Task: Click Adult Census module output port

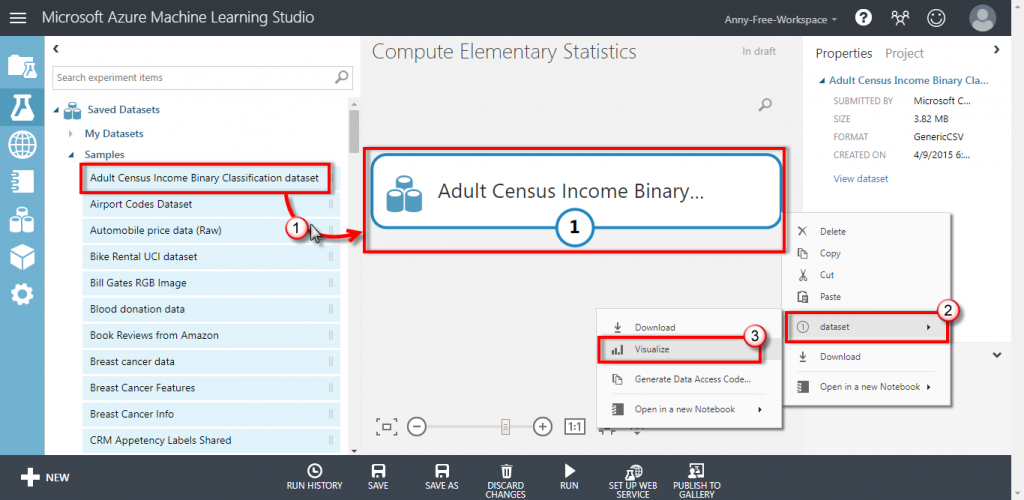Action: pos(575,227)
